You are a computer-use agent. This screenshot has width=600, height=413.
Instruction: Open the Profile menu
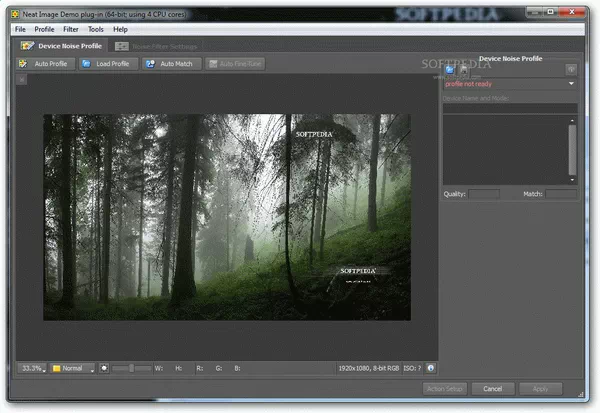pyautogui.click(x=44, y=29)
